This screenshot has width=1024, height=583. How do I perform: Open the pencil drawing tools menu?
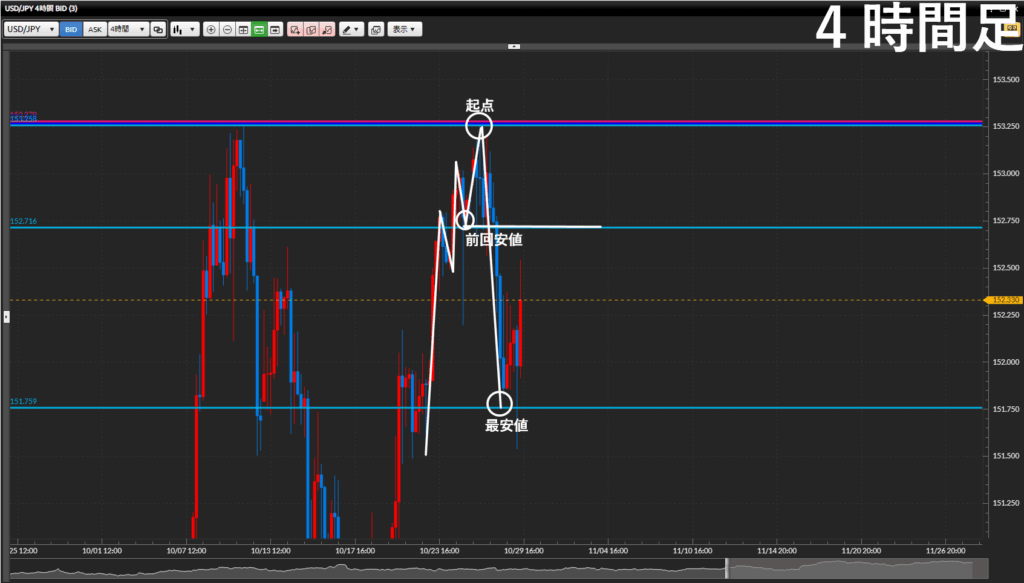coord(350,30)
